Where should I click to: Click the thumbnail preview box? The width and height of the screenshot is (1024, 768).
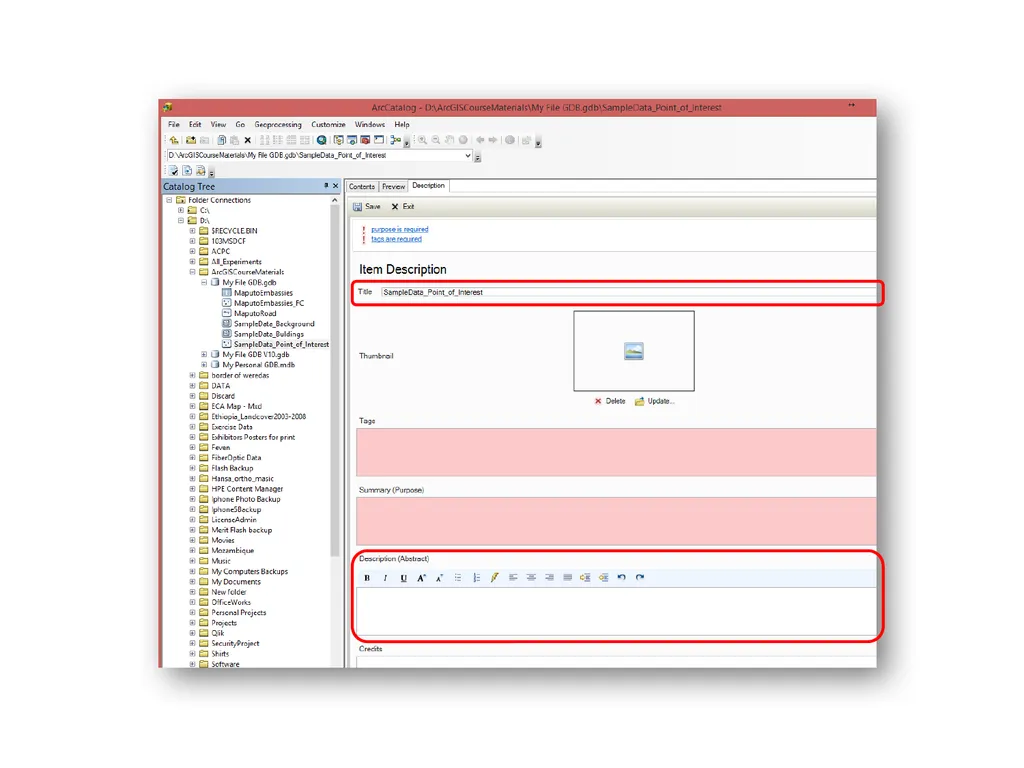click(x=633, y=351)
